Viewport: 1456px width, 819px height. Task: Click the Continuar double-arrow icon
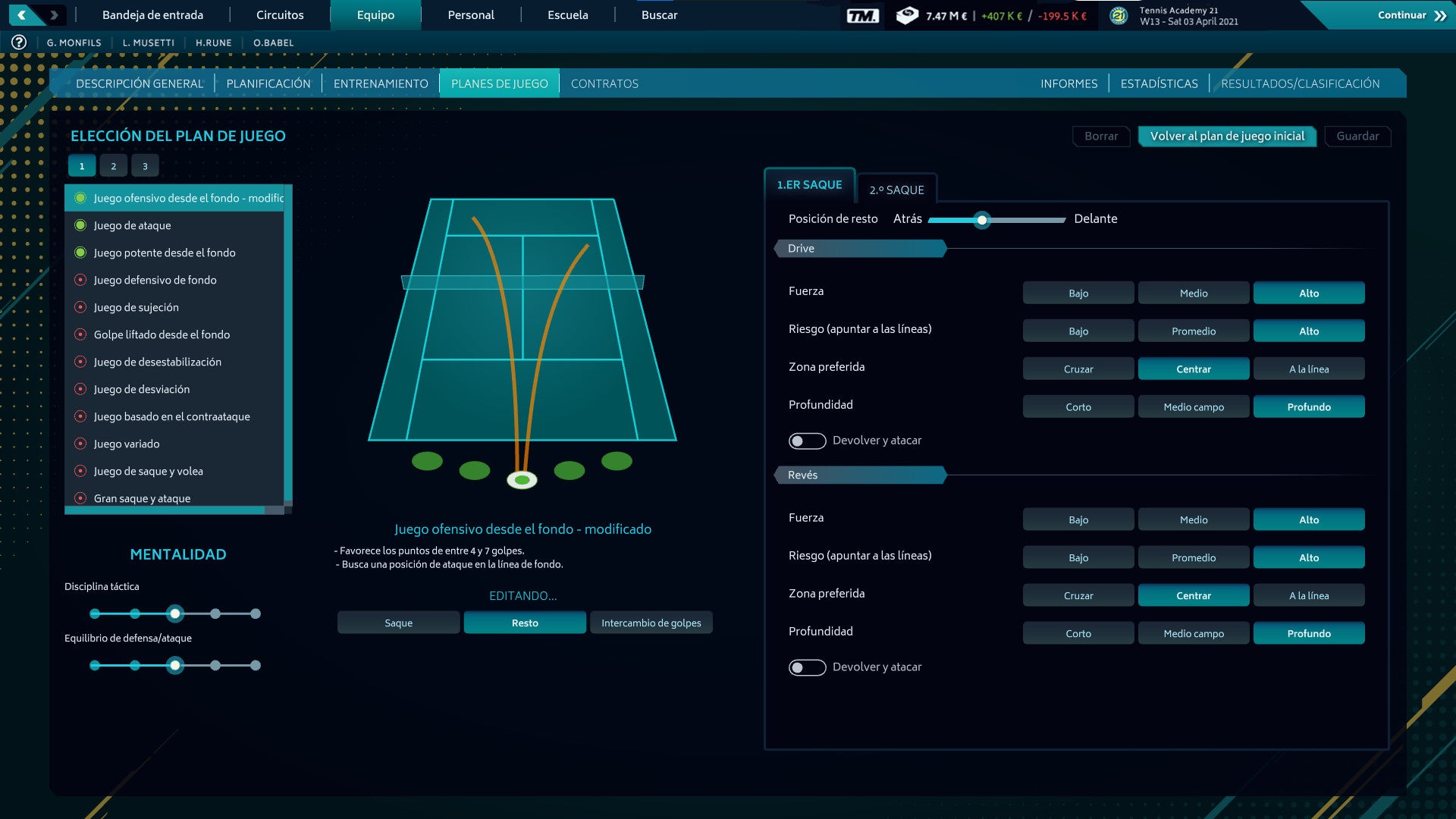click(1440, 16)
